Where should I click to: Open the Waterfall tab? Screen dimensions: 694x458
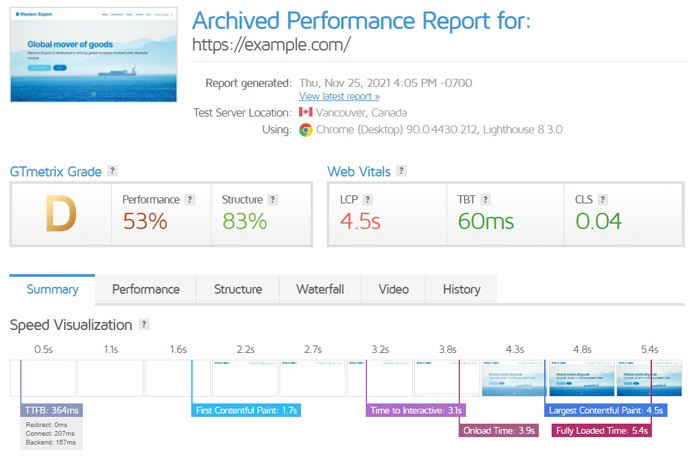coord(320,290)
